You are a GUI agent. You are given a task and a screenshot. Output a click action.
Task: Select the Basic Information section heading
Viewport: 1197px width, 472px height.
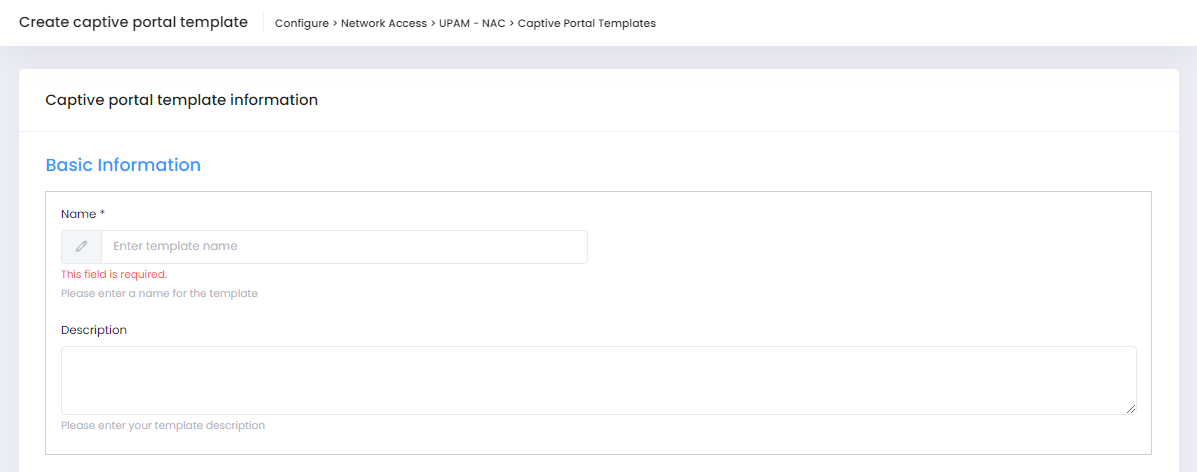(x=123, y=165)
